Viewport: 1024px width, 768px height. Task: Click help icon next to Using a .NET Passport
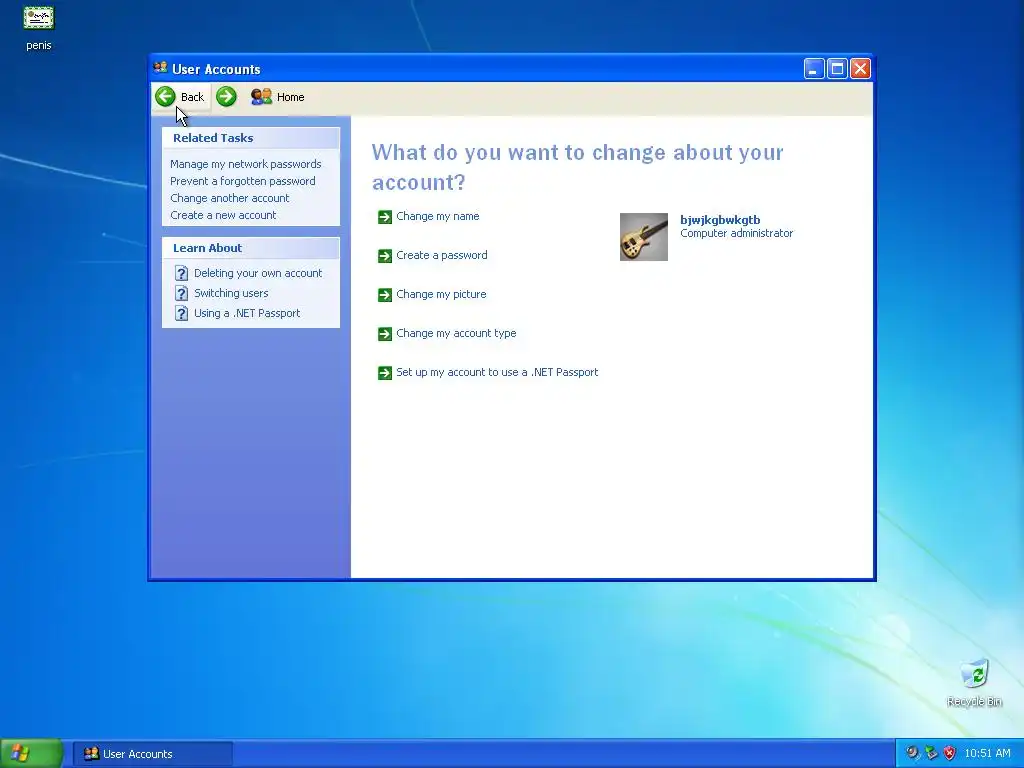tap(182, 313)
